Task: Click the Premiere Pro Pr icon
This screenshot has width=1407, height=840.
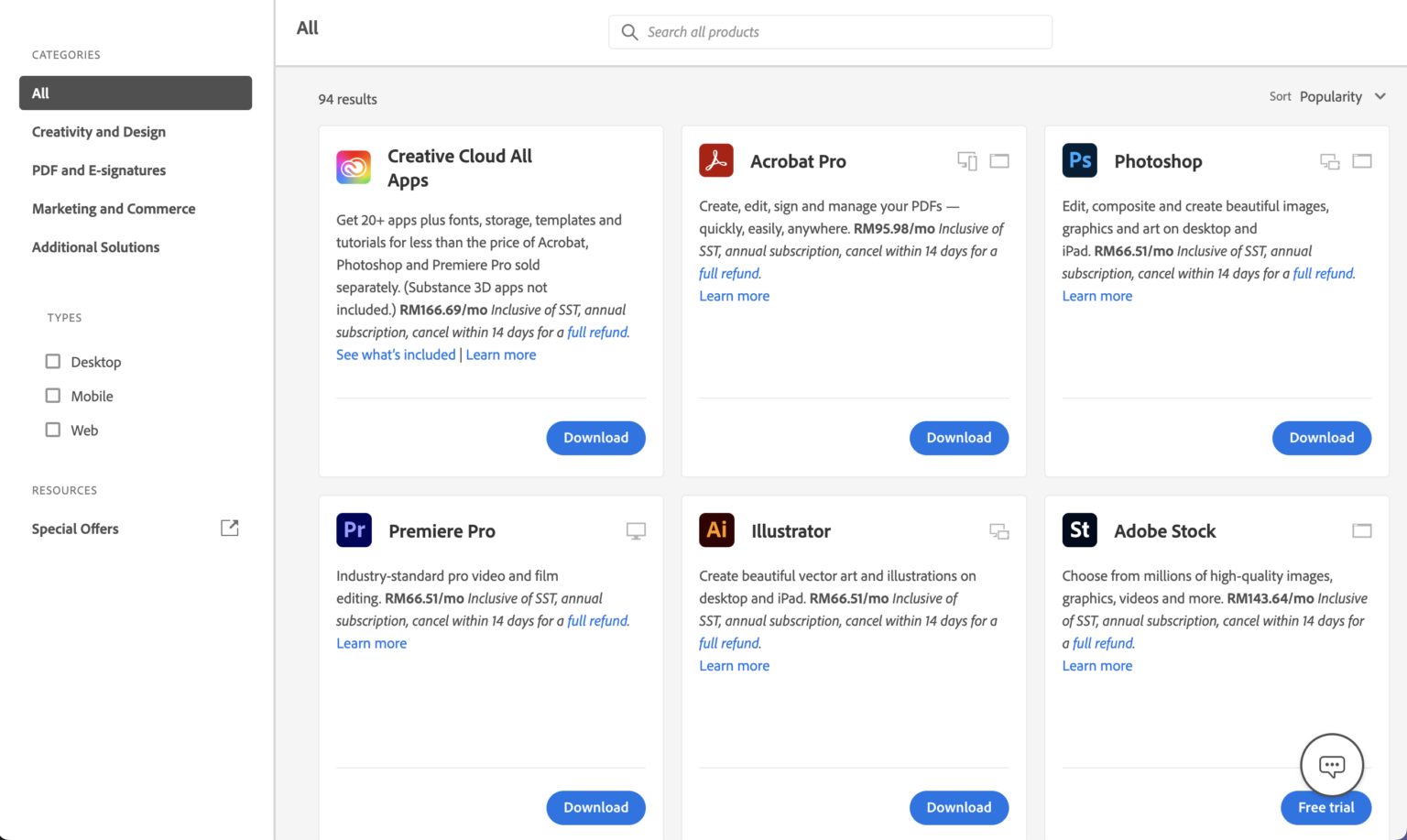Action: point(354,530)
